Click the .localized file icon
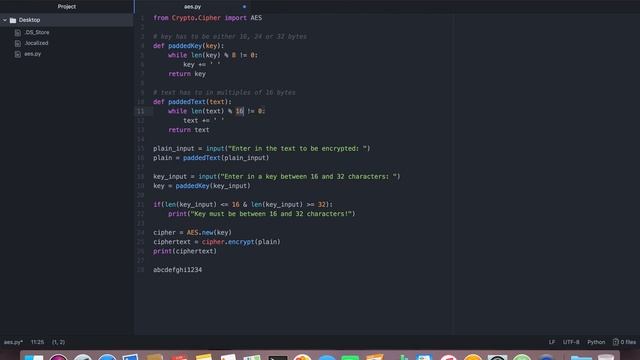The width and height of the screenshot is (640, 360). click(x=18, y=43)
